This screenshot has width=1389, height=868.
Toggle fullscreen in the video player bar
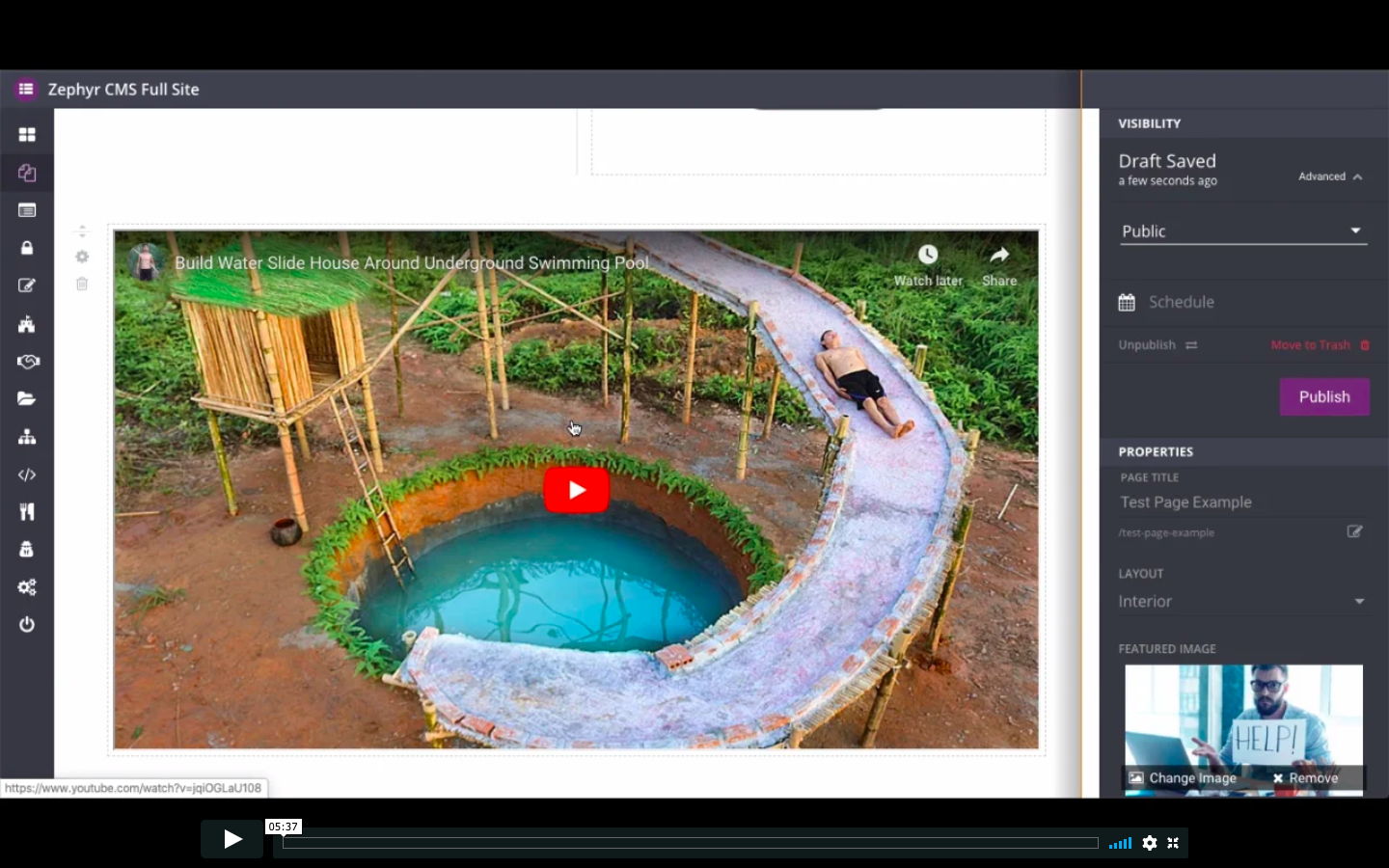click(x=1173, y=843)
